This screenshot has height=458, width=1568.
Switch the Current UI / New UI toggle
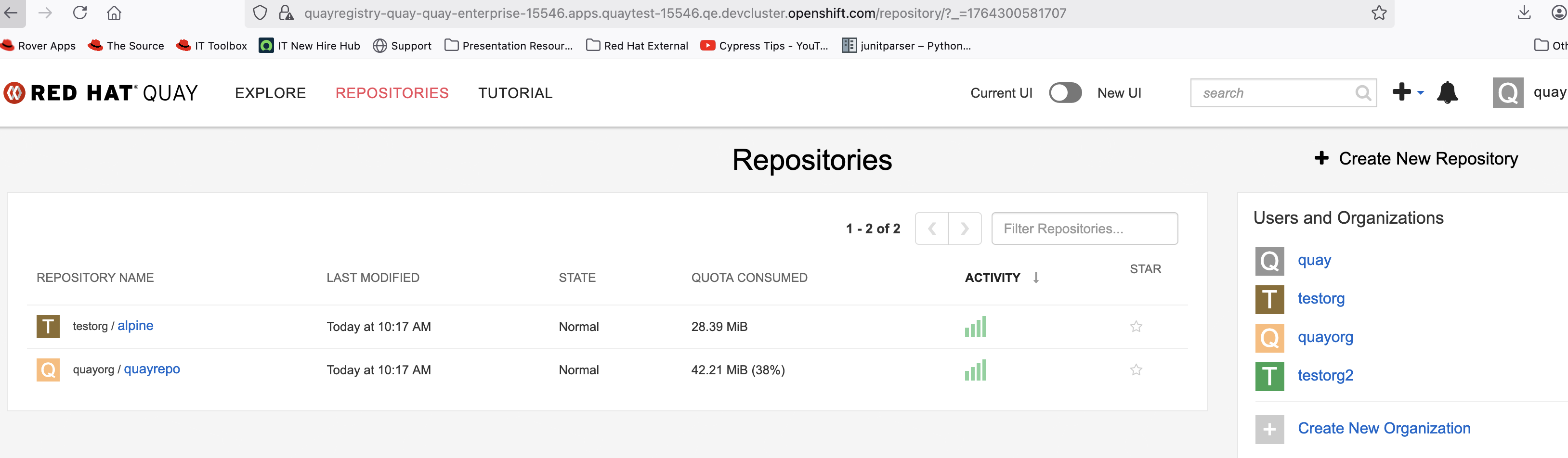click(1065, 93)
